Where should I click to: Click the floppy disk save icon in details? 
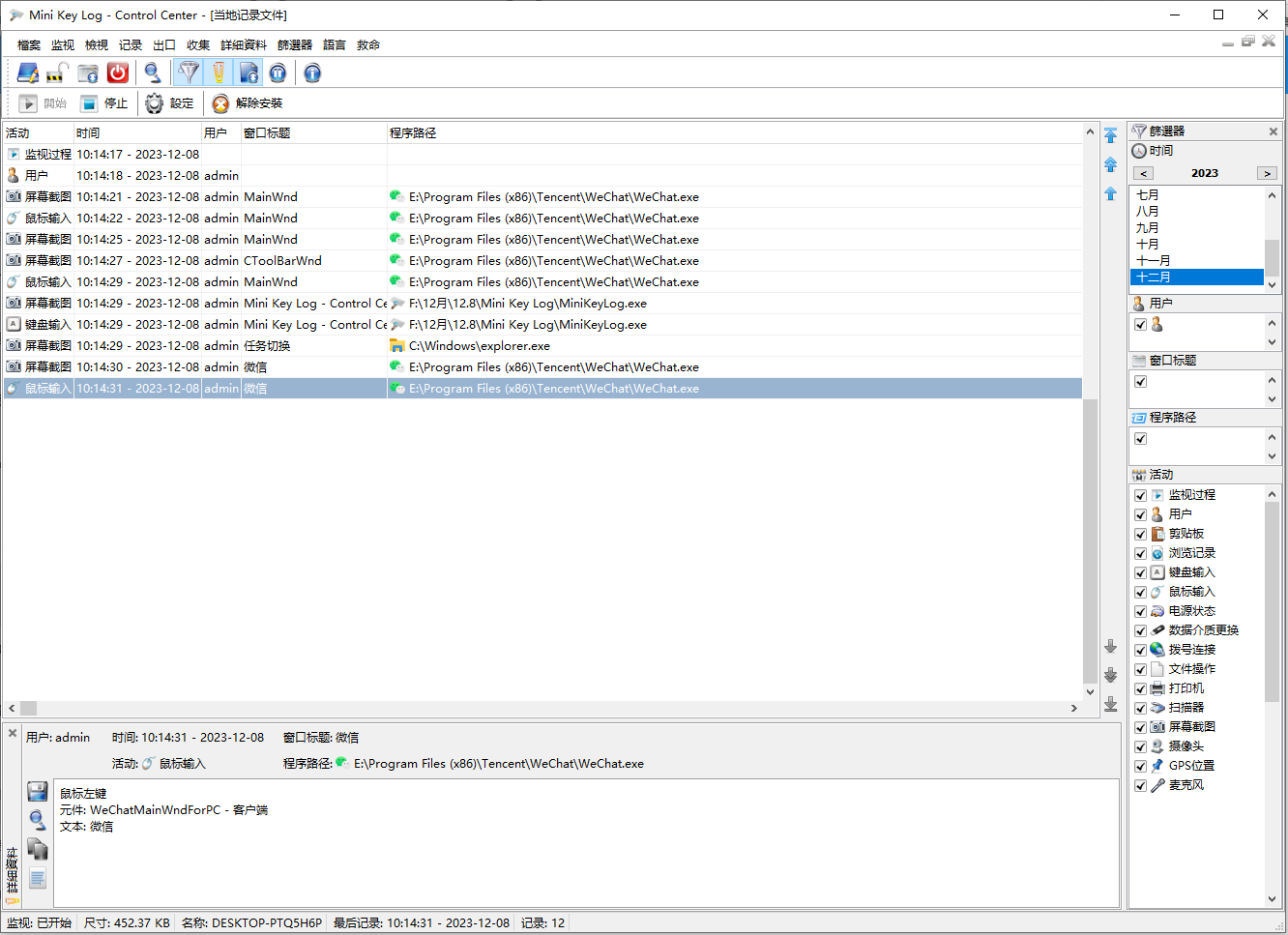38,792
